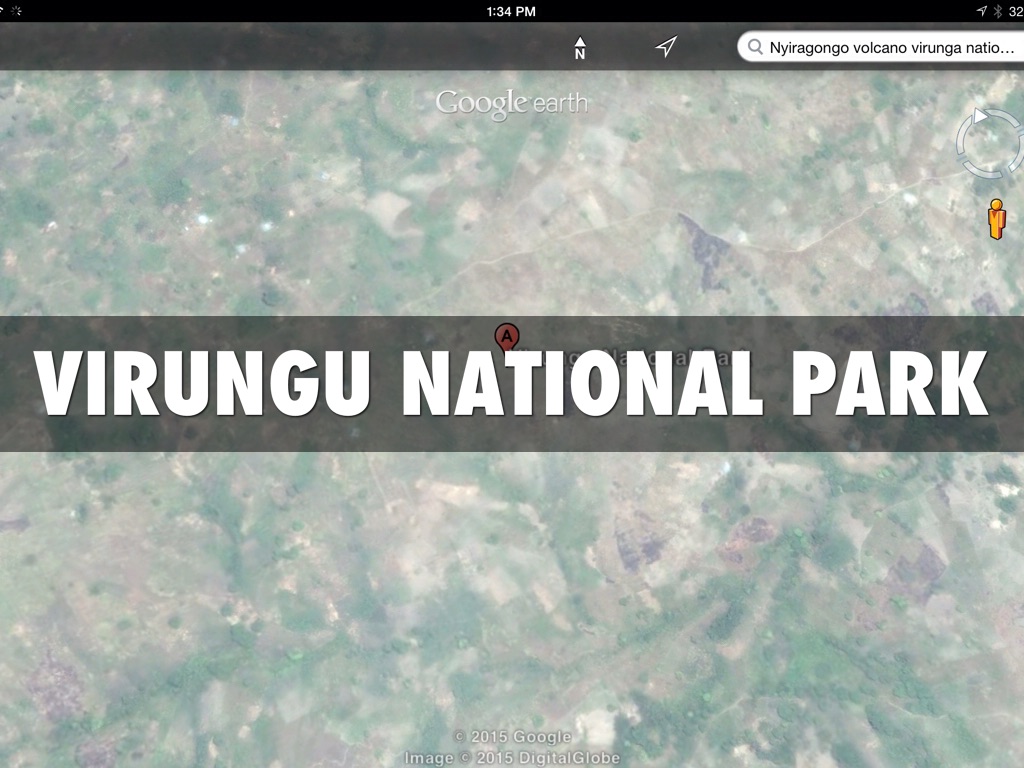1024x768 pixels.
Task: Click the Image © 2015 DigitalGlobe attribution
Action: (512, 758)
